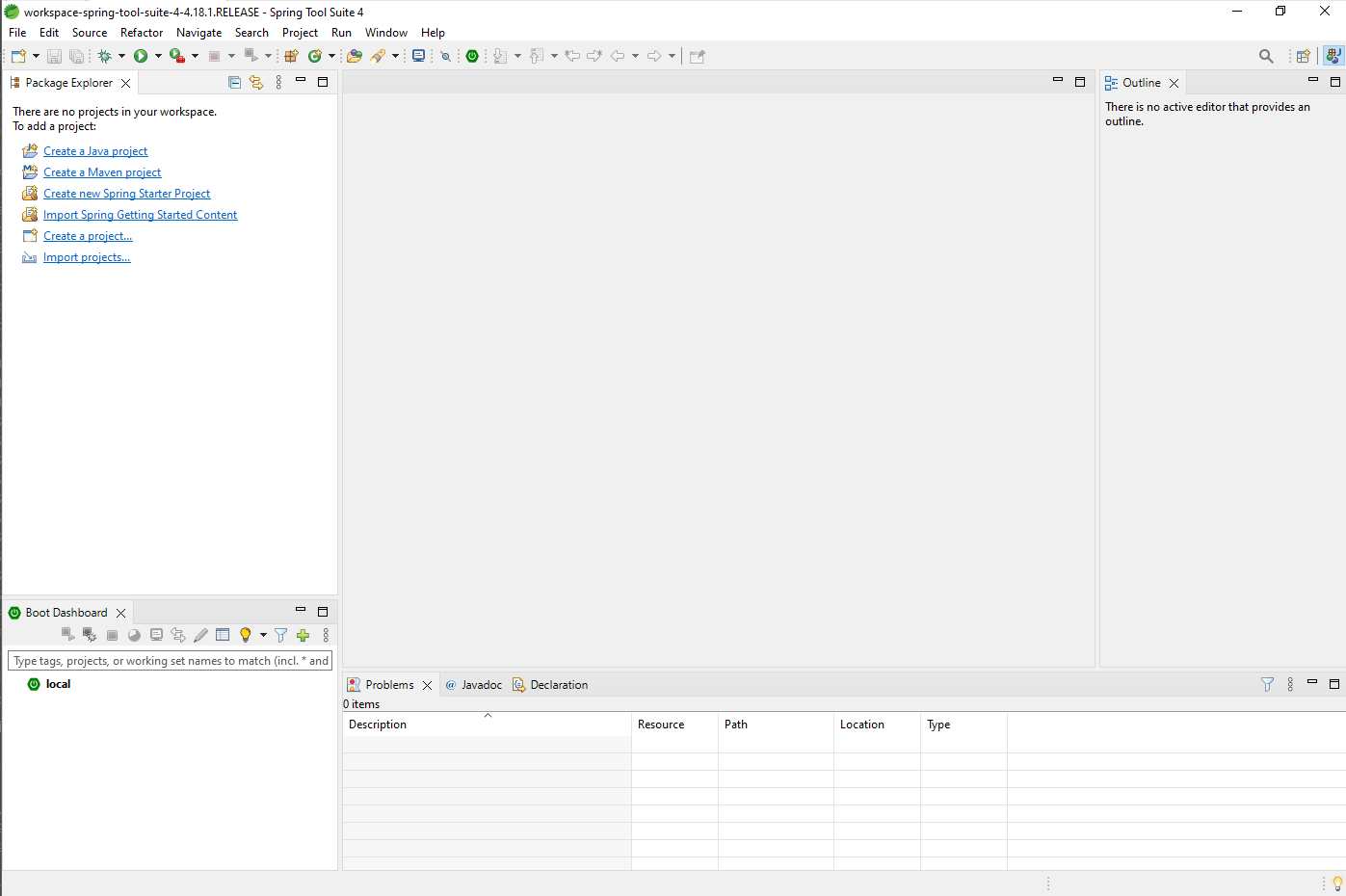This screenshot has height=896, width=1346.
Task: Open the New wizard dropdown arrow
Action: tap(36, 56)
